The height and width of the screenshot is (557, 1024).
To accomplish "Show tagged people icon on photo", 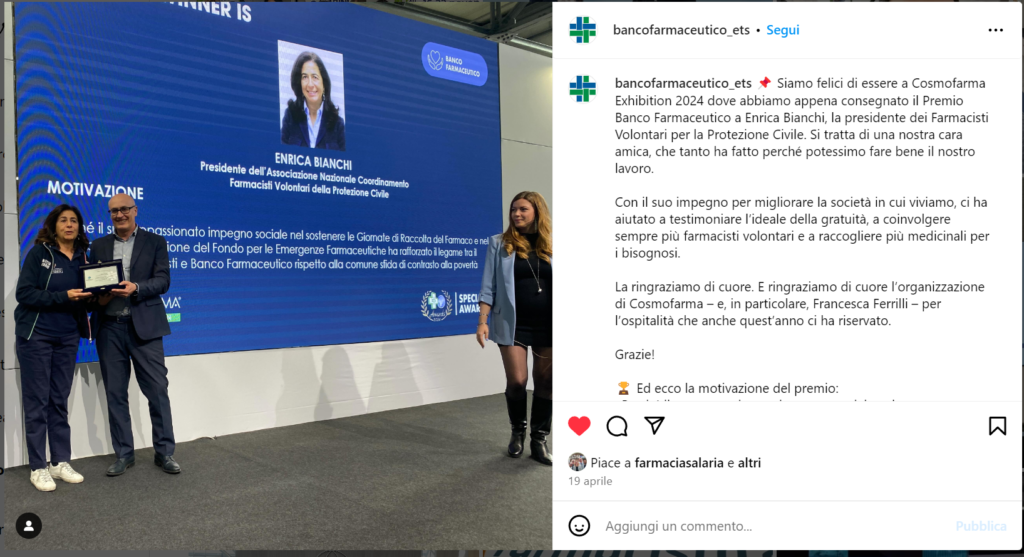I will pos(29,526).
